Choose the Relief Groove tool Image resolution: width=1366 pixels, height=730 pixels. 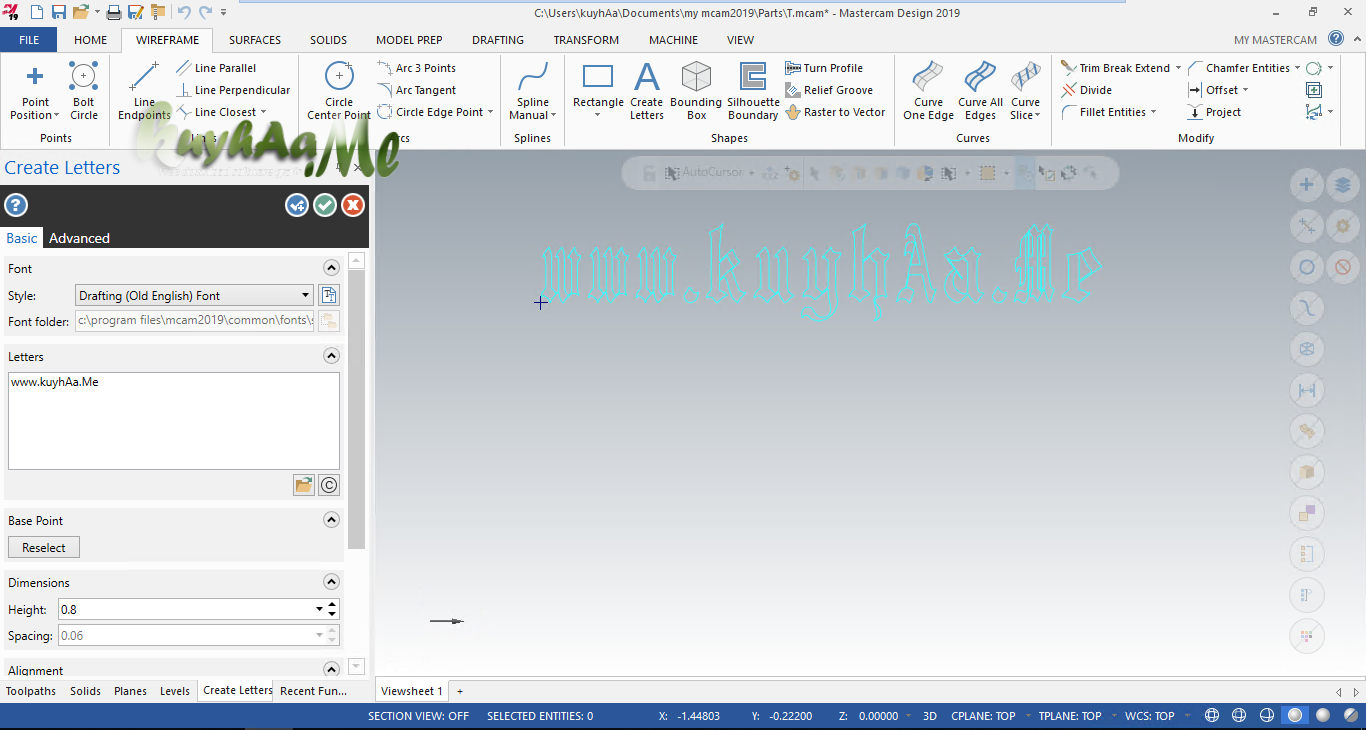tap(829, 90)
